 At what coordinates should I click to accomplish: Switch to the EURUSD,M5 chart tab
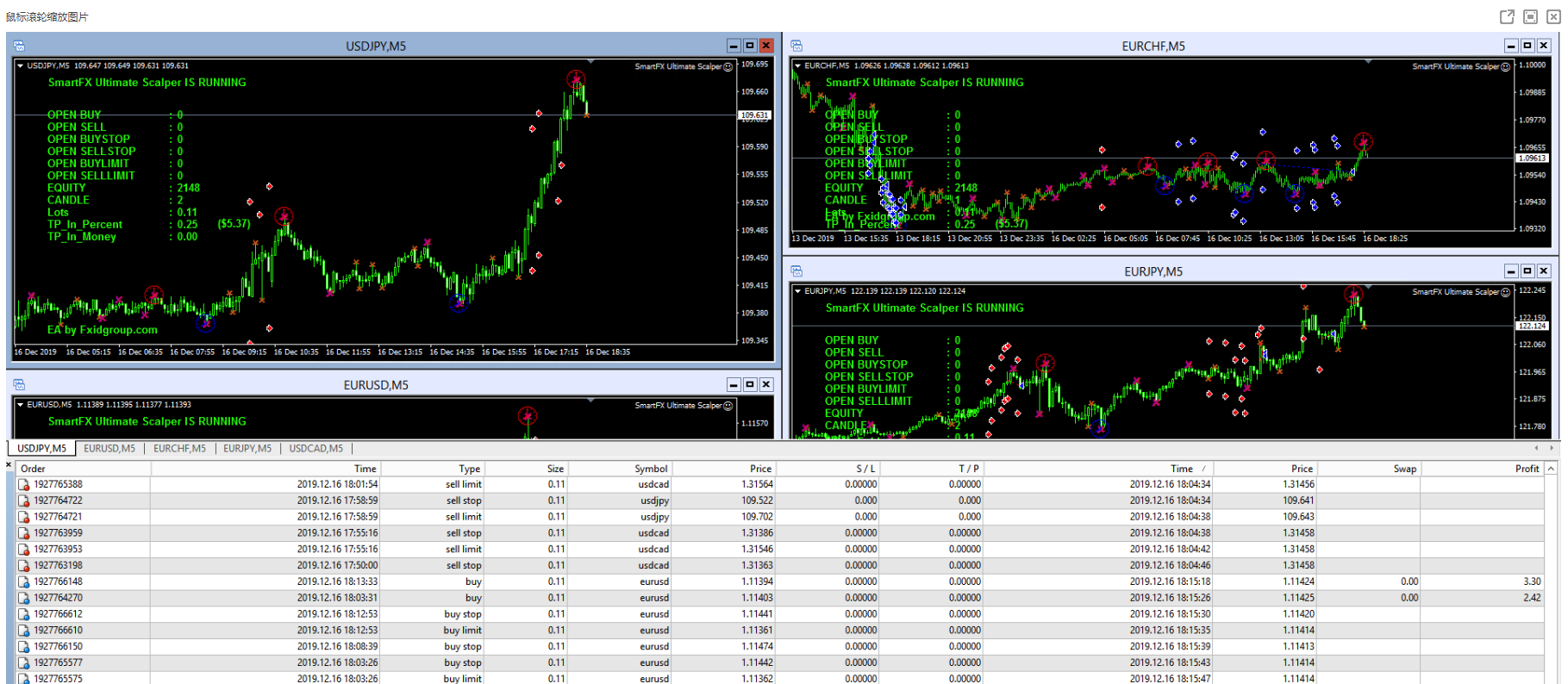109,449
